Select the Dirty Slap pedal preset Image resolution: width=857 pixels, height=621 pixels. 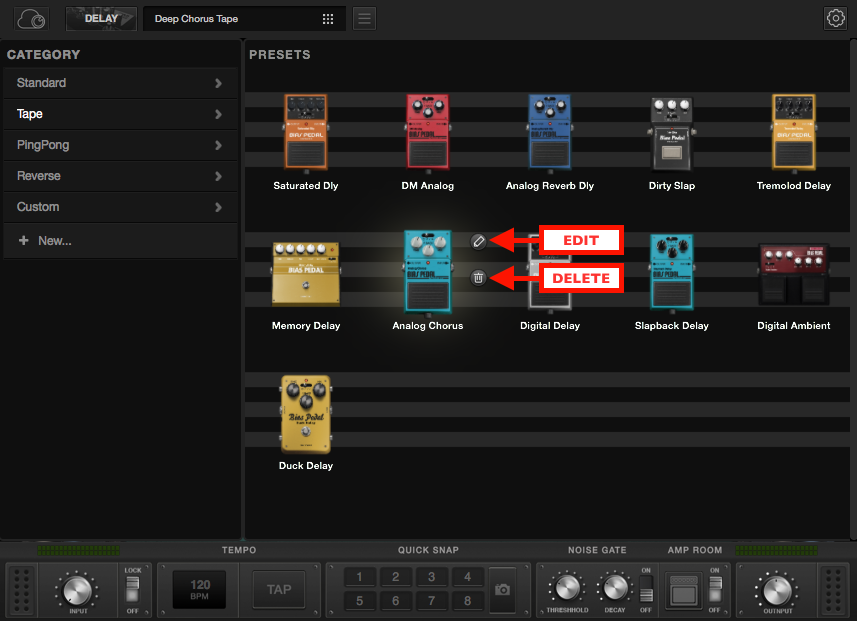point(672,134)
